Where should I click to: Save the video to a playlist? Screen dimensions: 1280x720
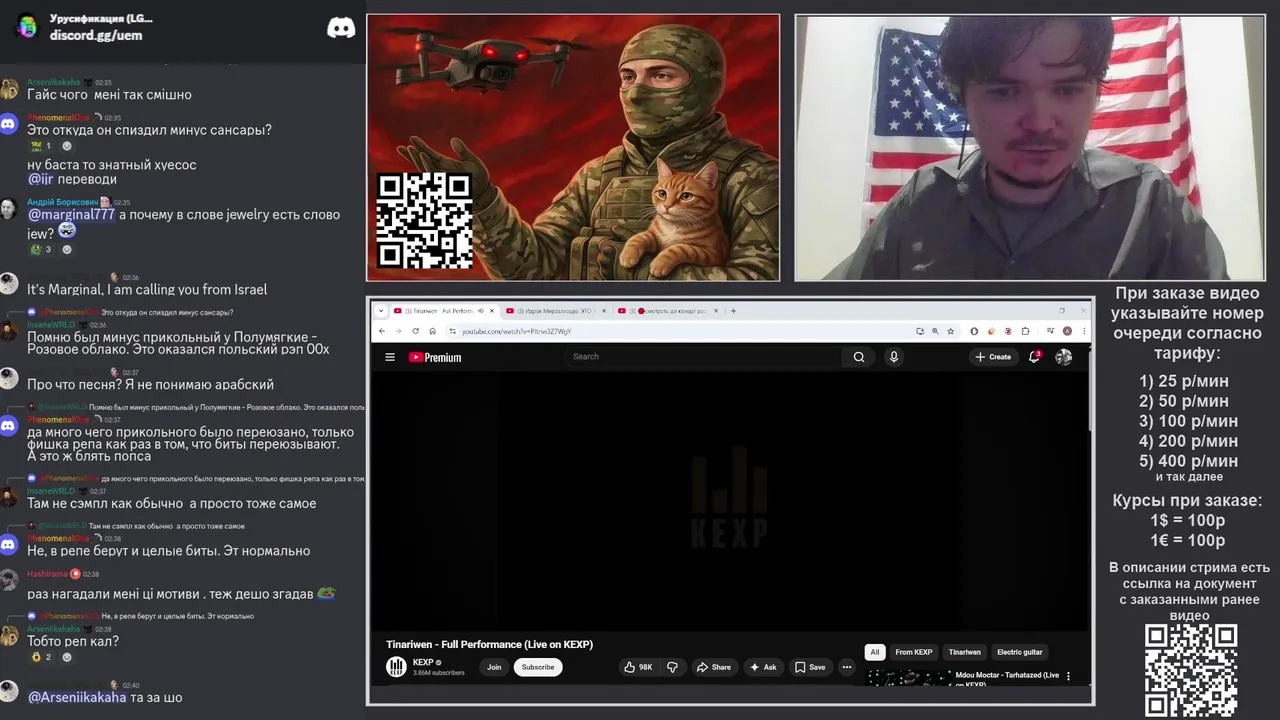[809, 667]
